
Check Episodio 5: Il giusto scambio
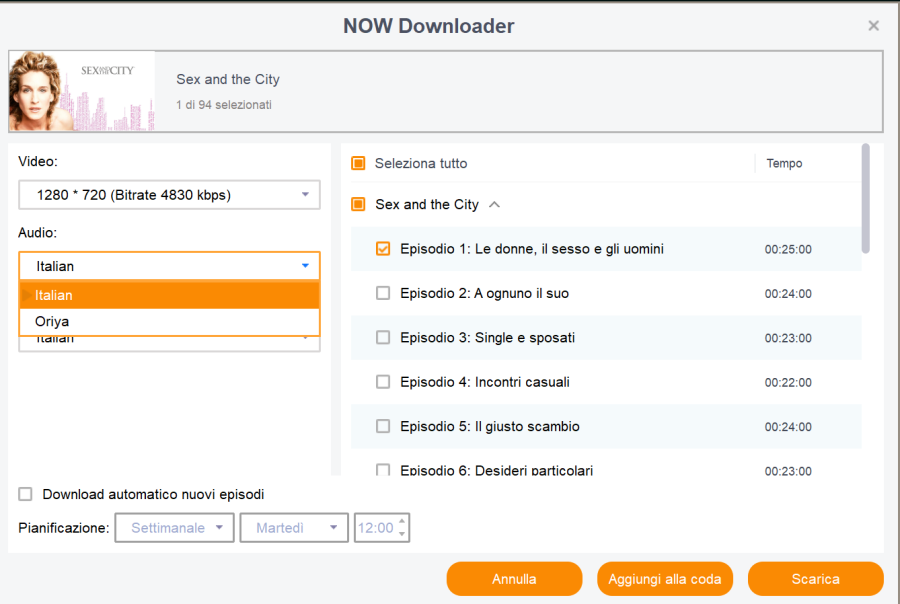pos(383,426)
